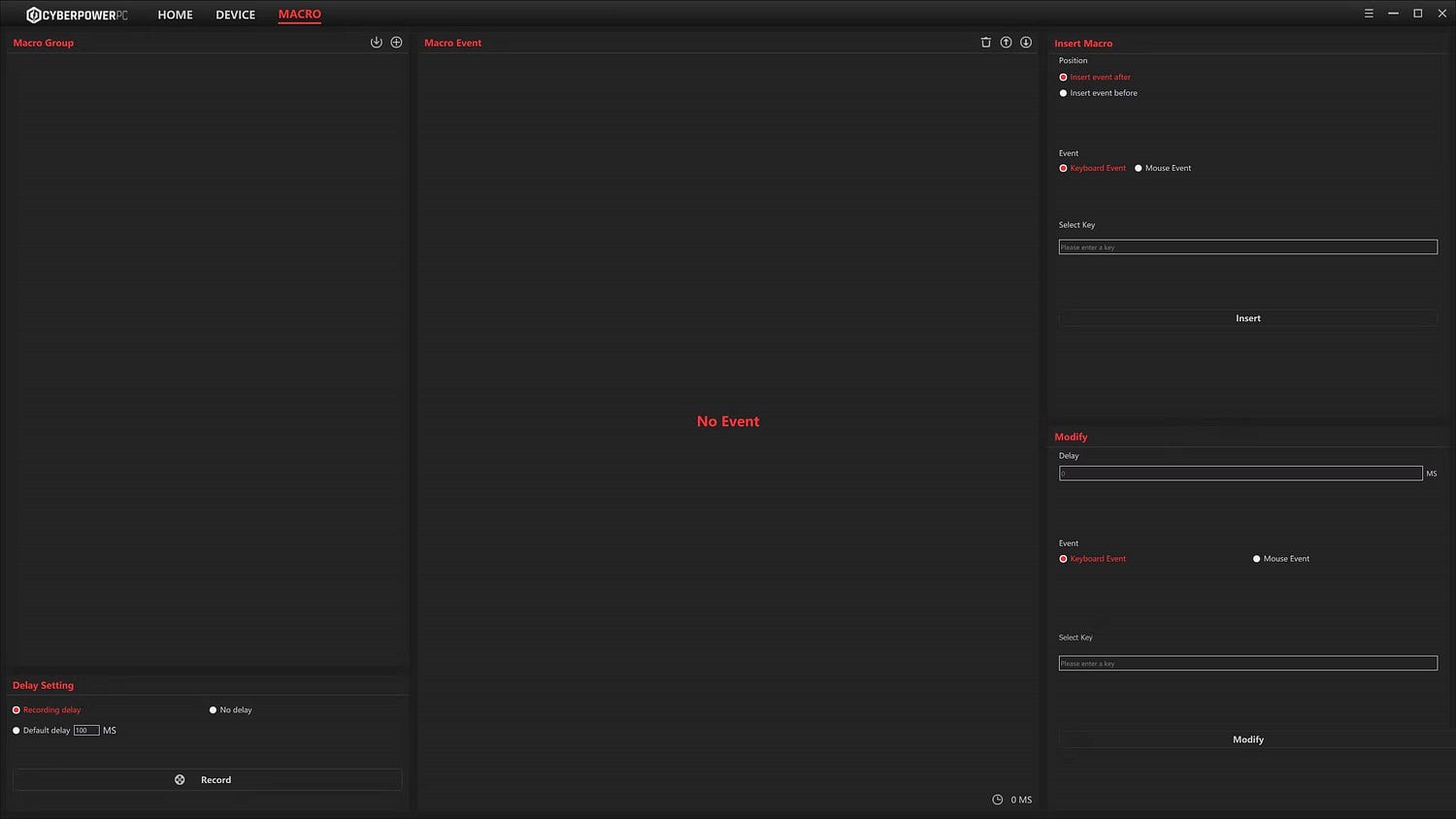
Task: Select Insert event before position
Action: (1063, 93)
